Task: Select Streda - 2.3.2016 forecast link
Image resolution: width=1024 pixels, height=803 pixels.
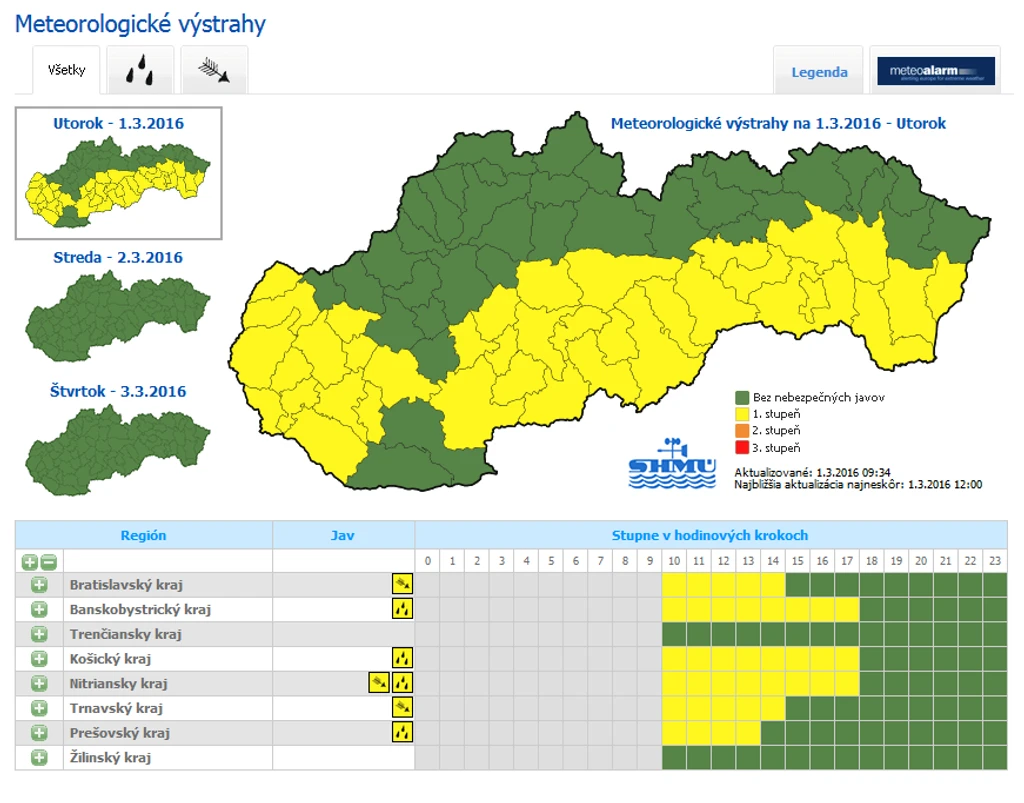Action: [118, 257]
